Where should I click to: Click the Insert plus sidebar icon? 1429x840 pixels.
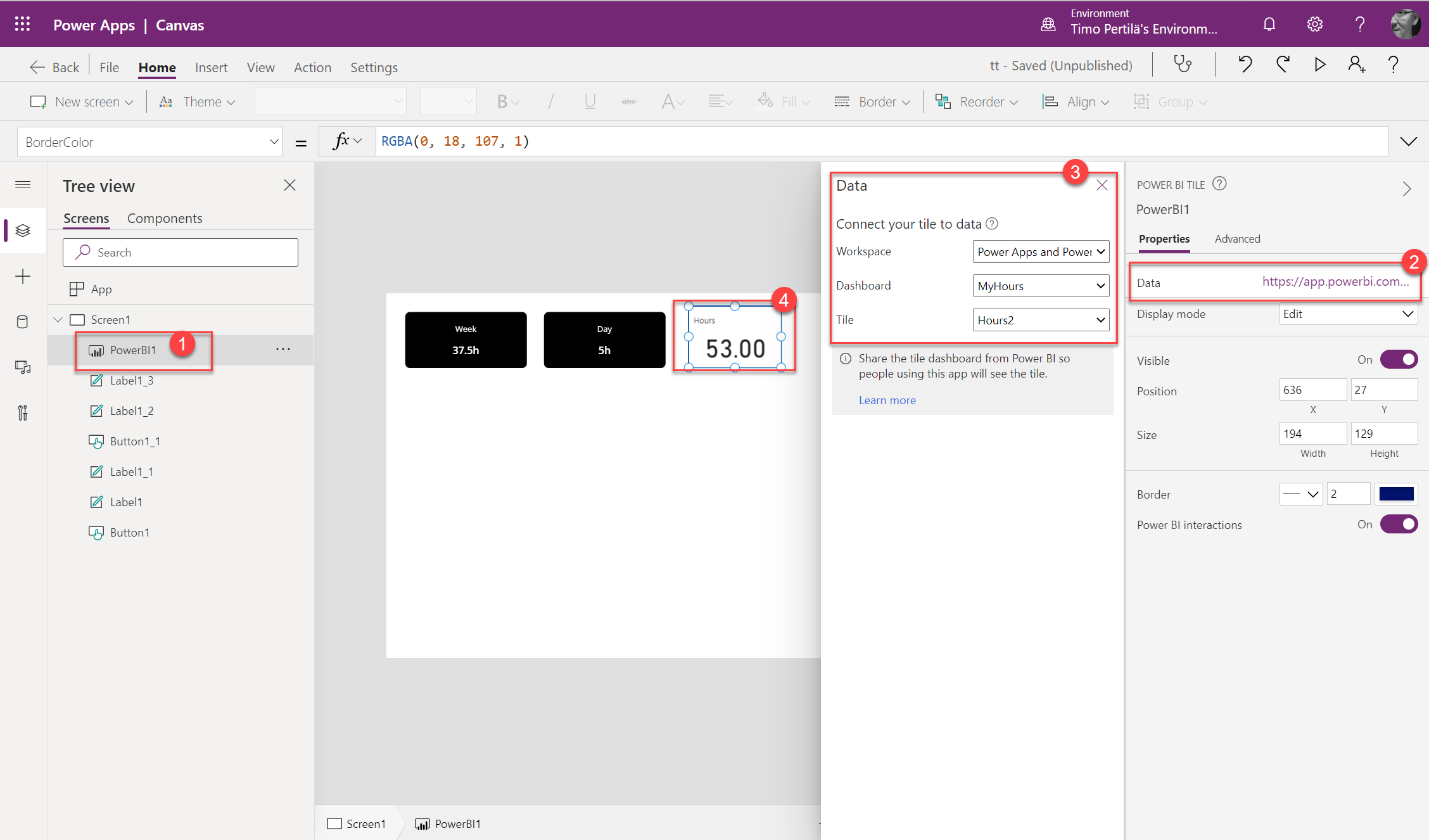[x=23, y=276]
